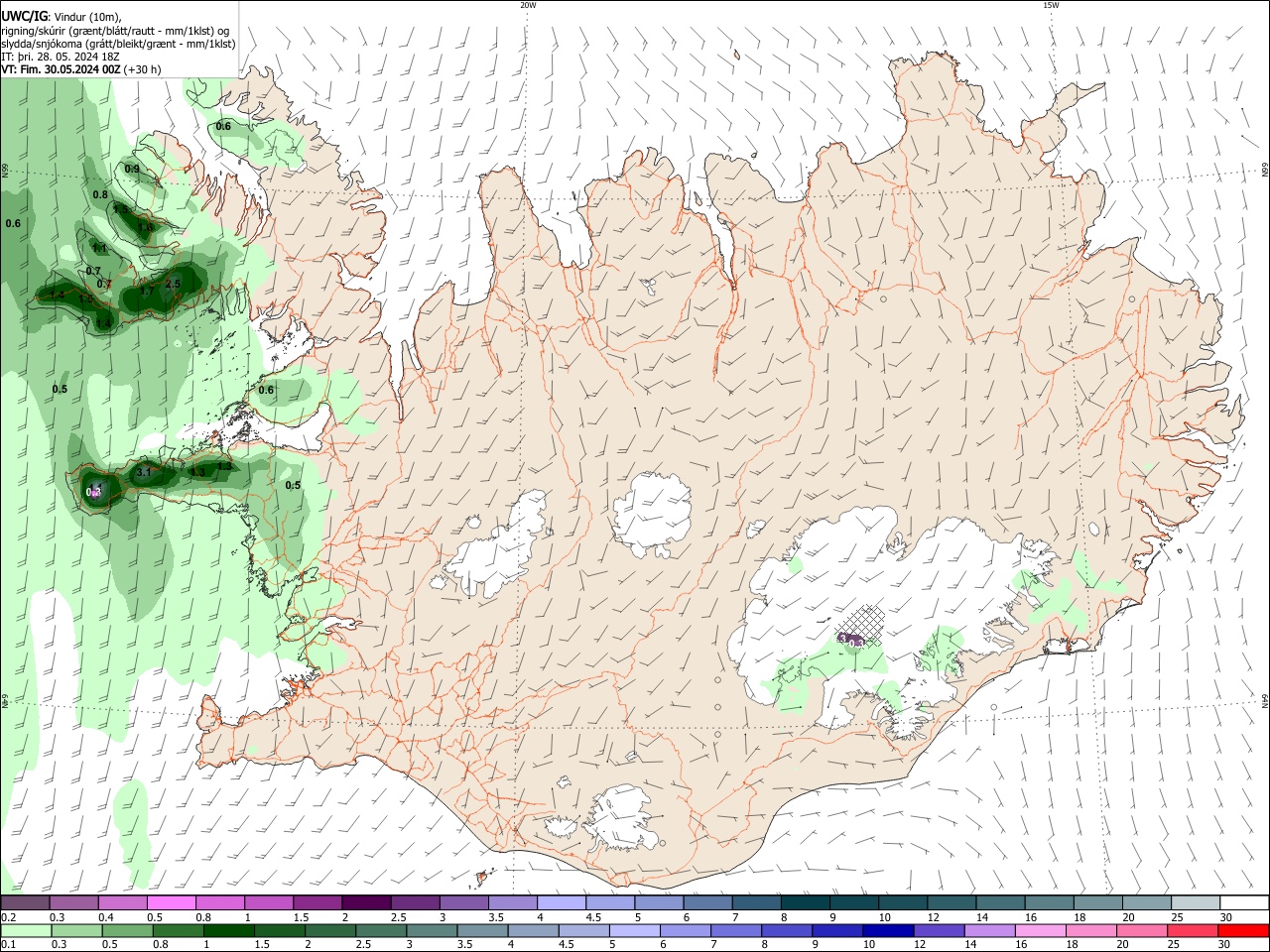
Task: Click the white swatch above the top-row 30 label
Action: coord(1244,902)
